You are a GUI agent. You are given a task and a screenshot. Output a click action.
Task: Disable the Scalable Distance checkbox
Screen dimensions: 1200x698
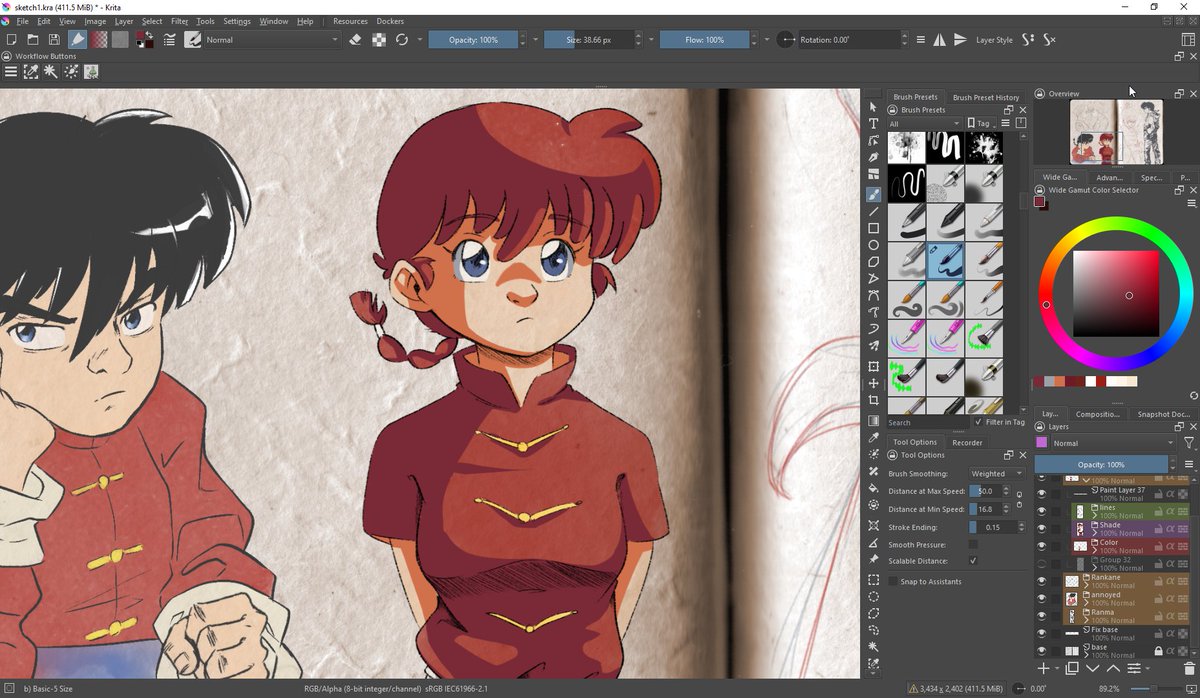click(x=973, y=561)
